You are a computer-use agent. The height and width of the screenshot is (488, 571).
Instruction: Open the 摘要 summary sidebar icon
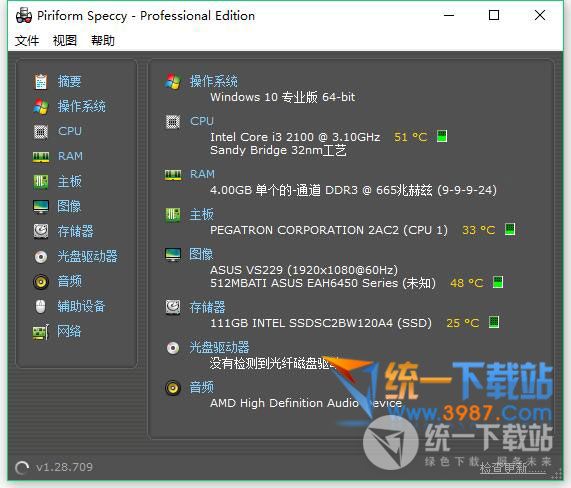pos(41,81)
